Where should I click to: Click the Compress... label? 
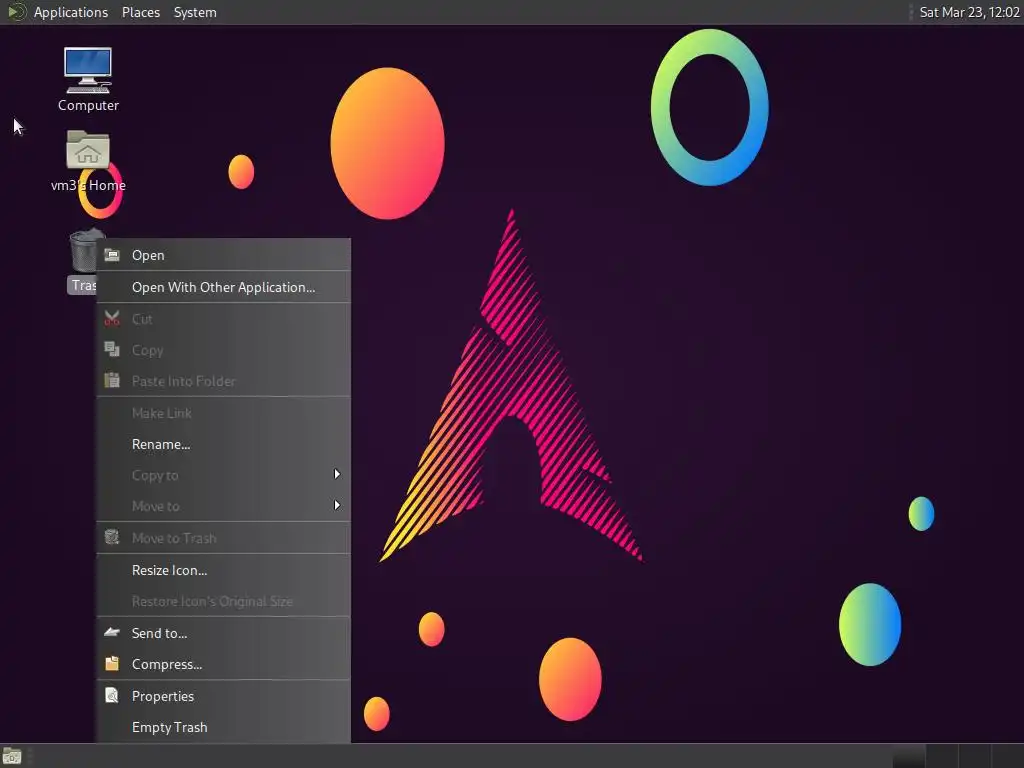coord(167,664)
